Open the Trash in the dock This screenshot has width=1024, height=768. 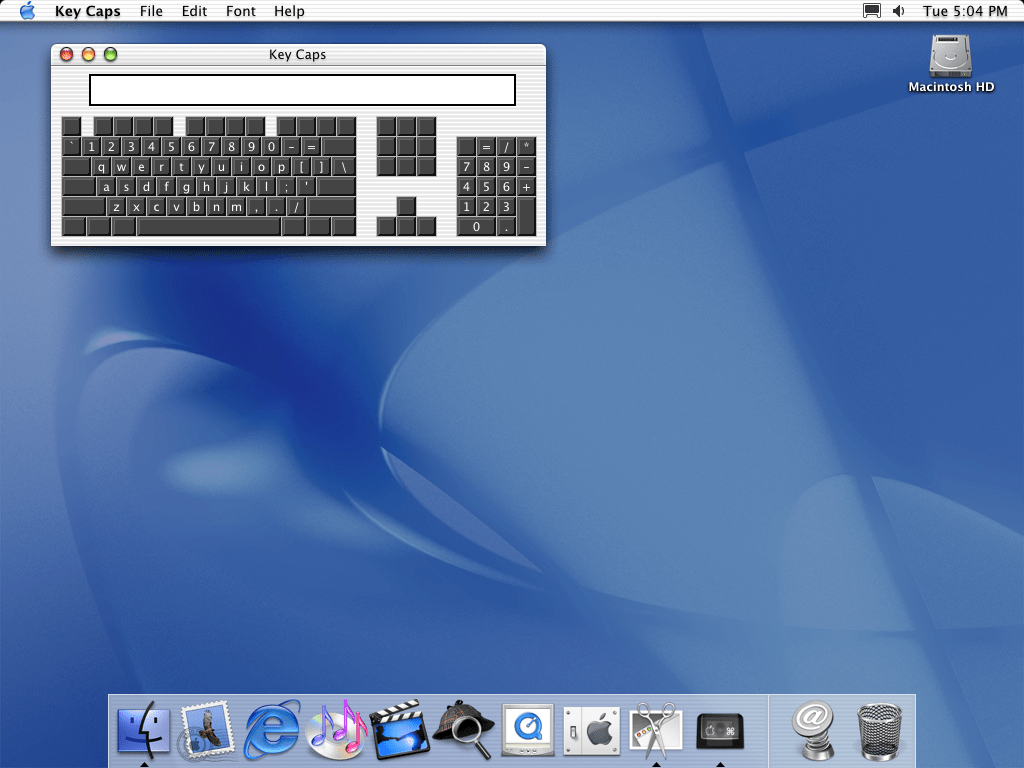(879, 729)
